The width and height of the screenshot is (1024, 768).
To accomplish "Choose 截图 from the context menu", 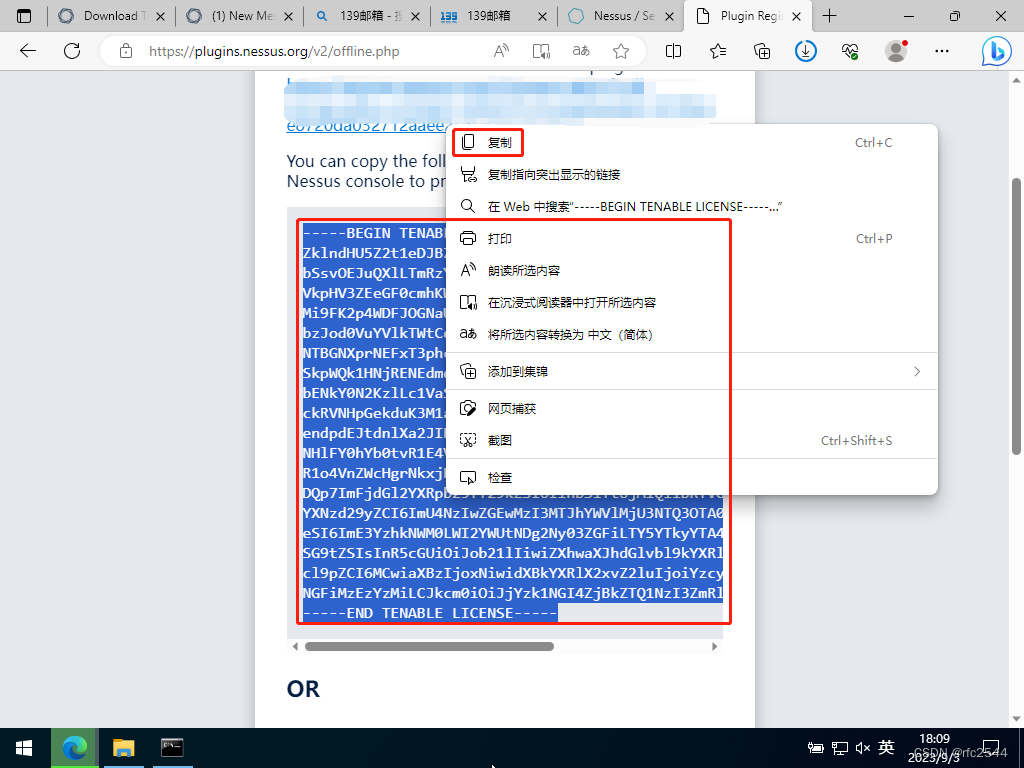I will click(692, 440).
